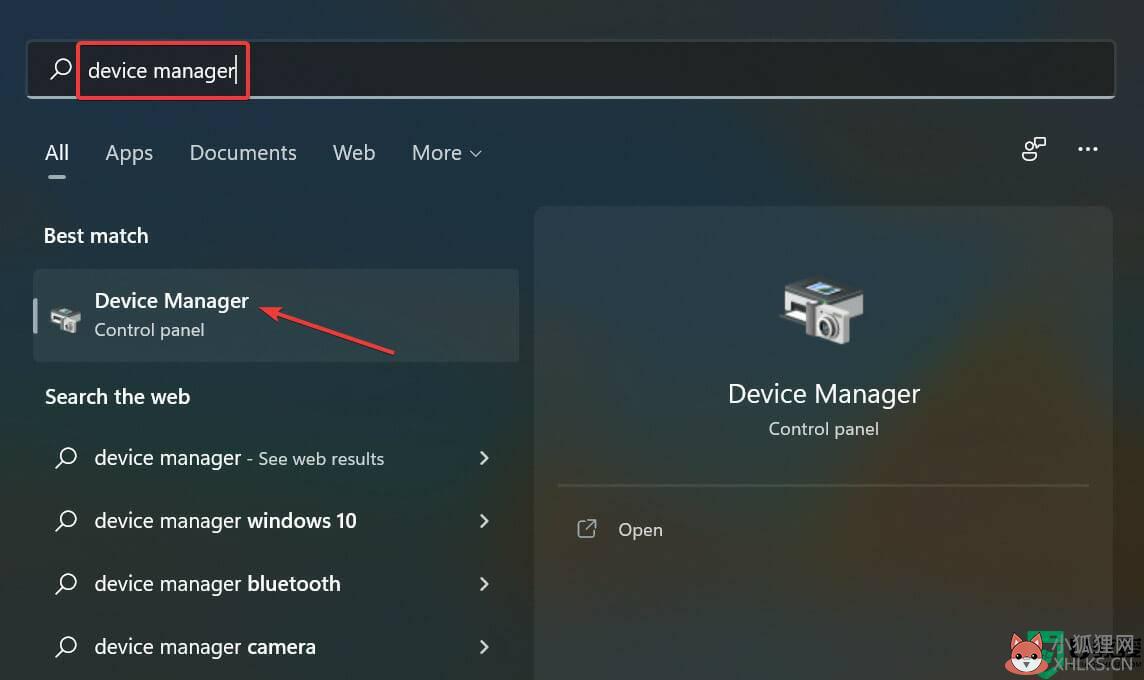Expand the 'device manager bluetooth' chevron
This screenshot has width=1144, height=680.
[484, 584]
